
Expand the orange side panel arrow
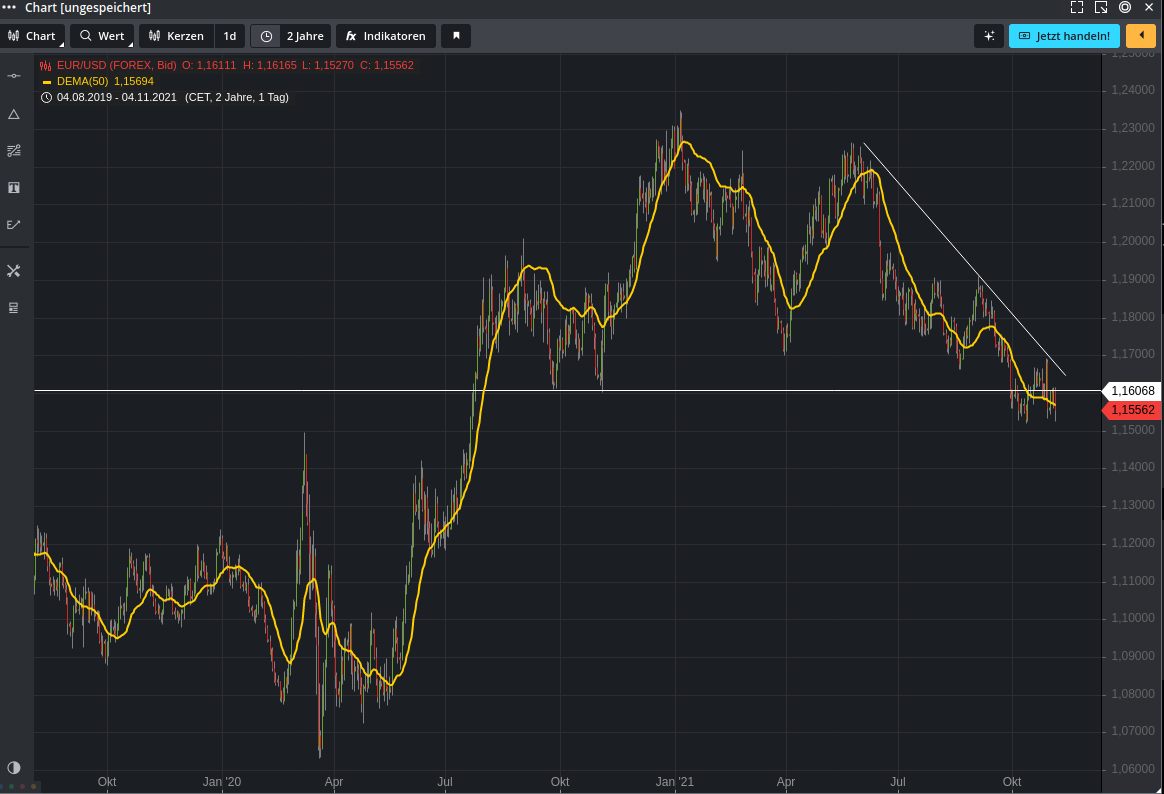click(x=1140, y=36)
